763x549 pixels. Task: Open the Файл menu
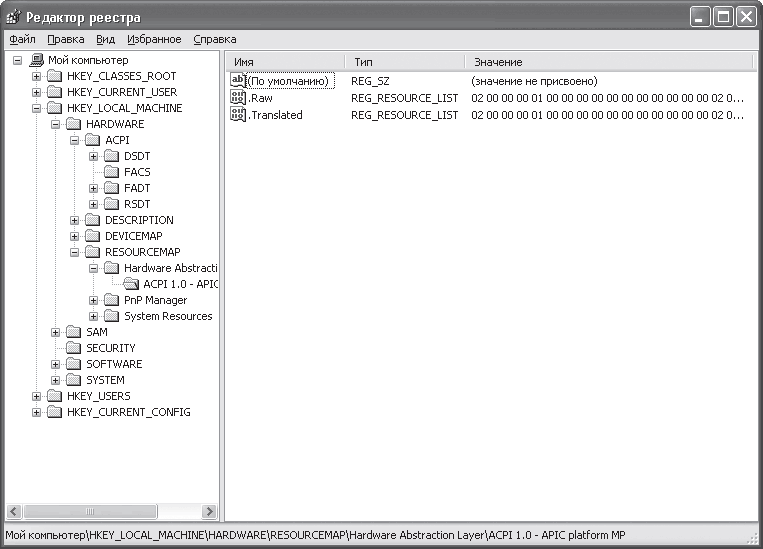pos(22,39)
